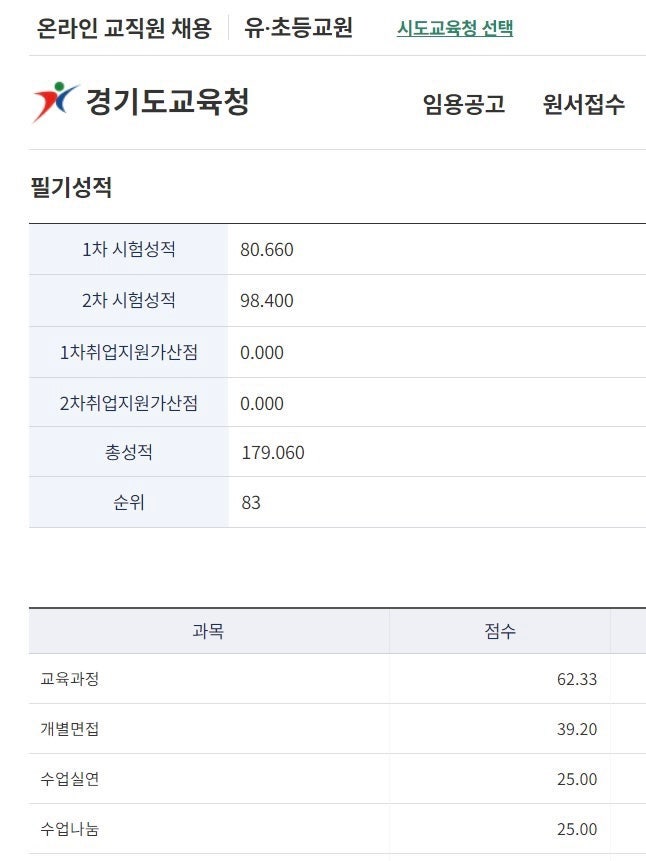Click the 경기도교육청 text title
Image resolution: width=646 pixels, height=861 pixels.
[167, 102]
